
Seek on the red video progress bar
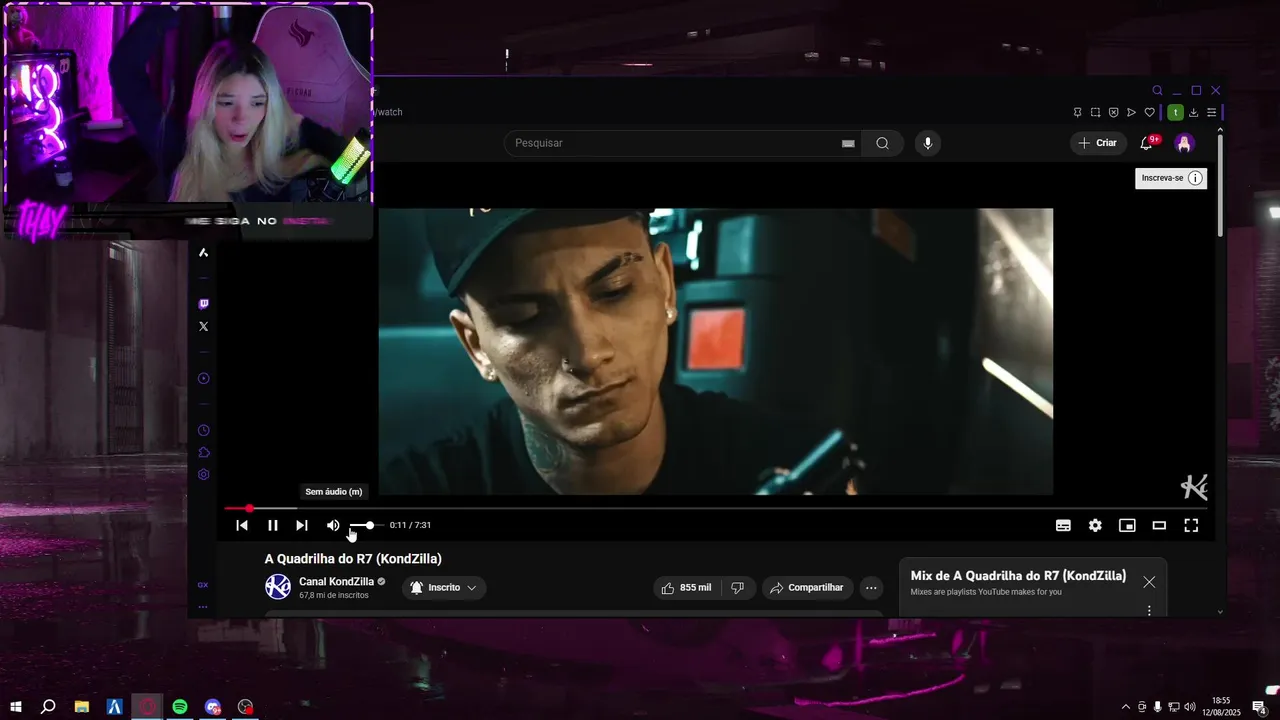coord(715,508)
